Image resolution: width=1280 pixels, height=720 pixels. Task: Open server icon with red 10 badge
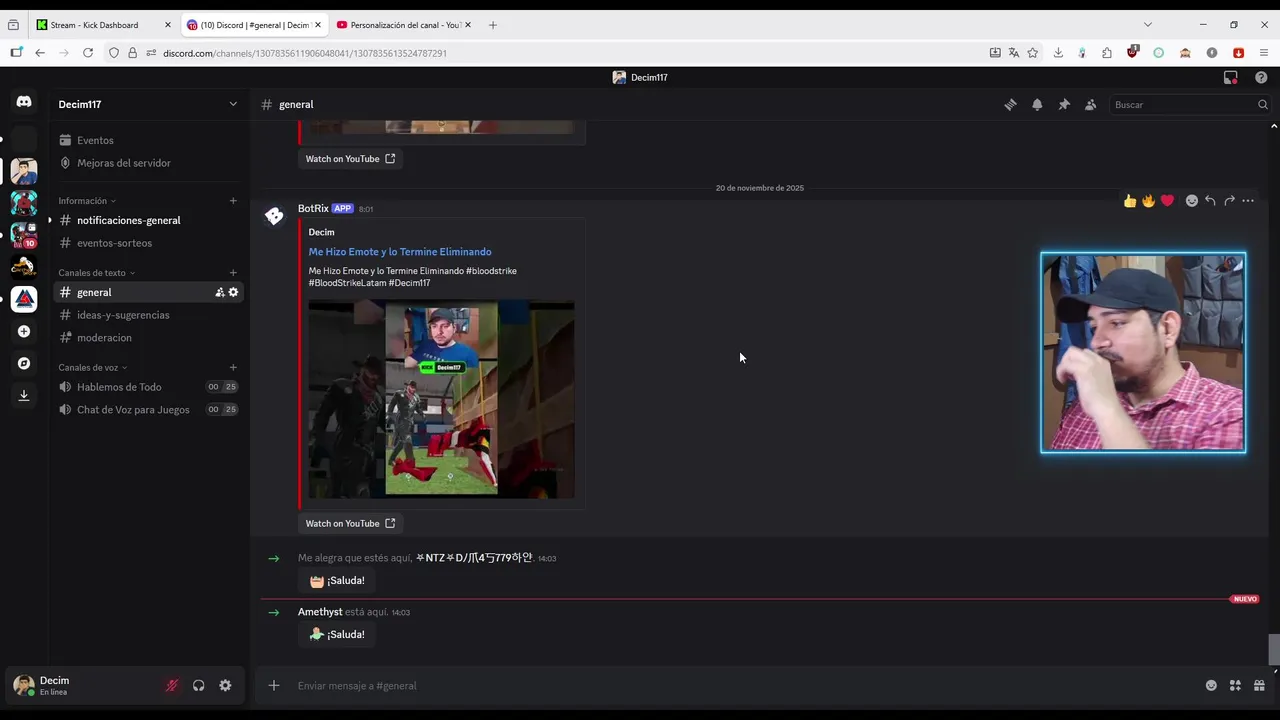(24, 235)
